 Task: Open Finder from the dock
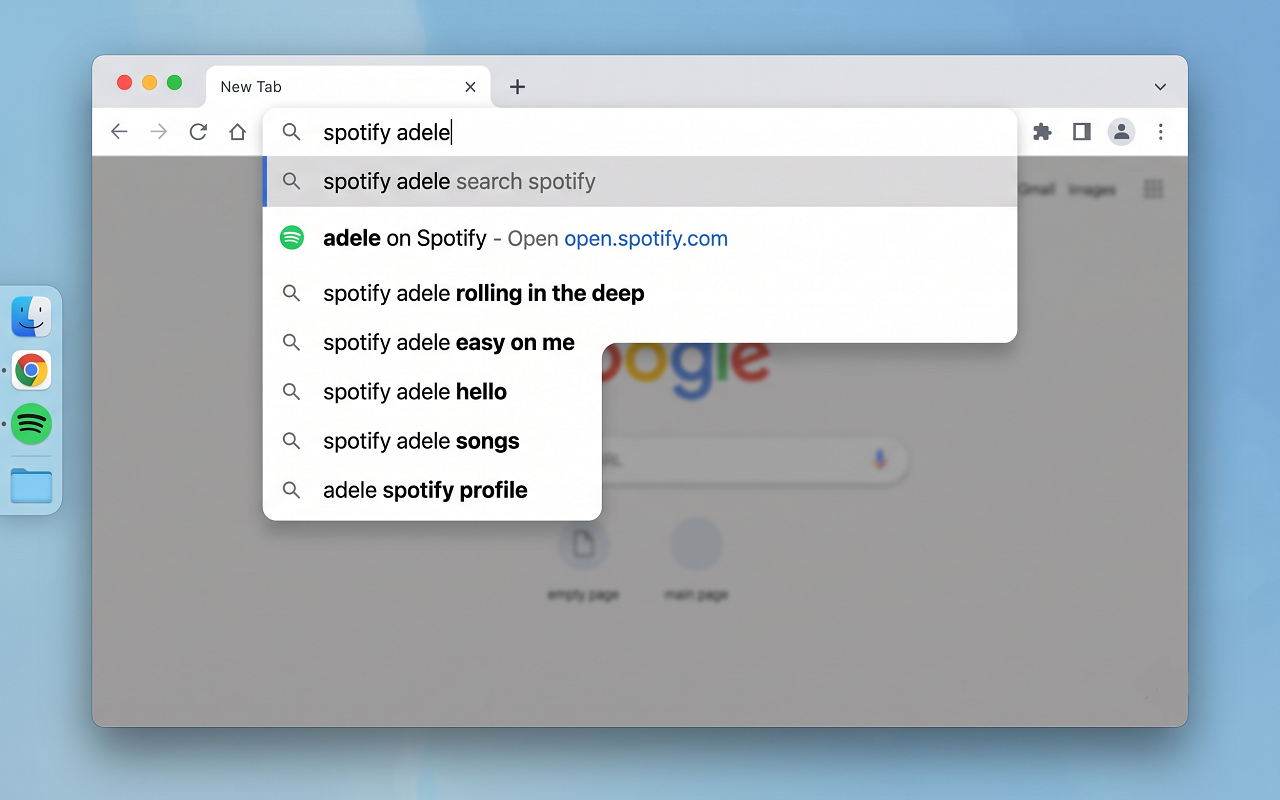click(31, 317)
